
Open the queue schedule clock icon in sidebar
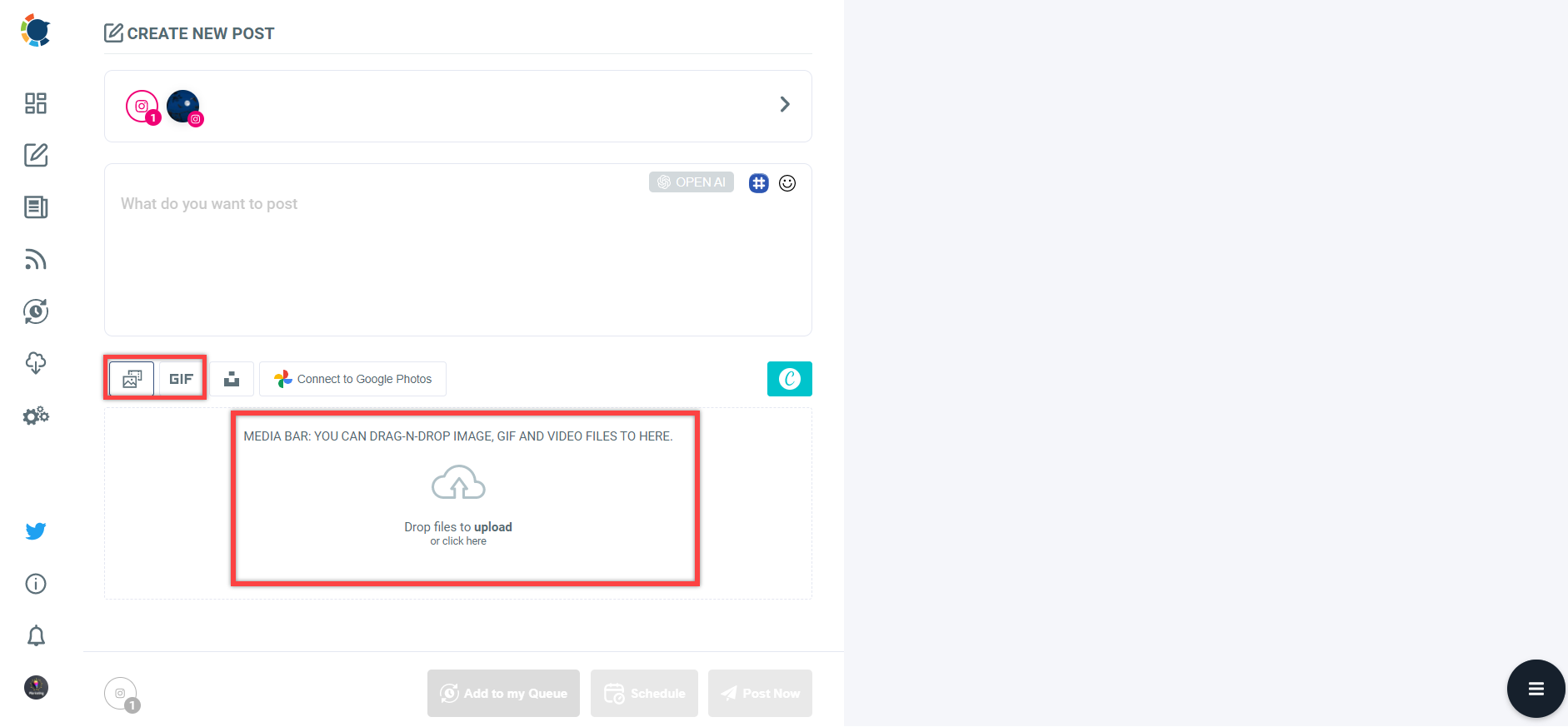pyautogui.click(x=36, y=311)
